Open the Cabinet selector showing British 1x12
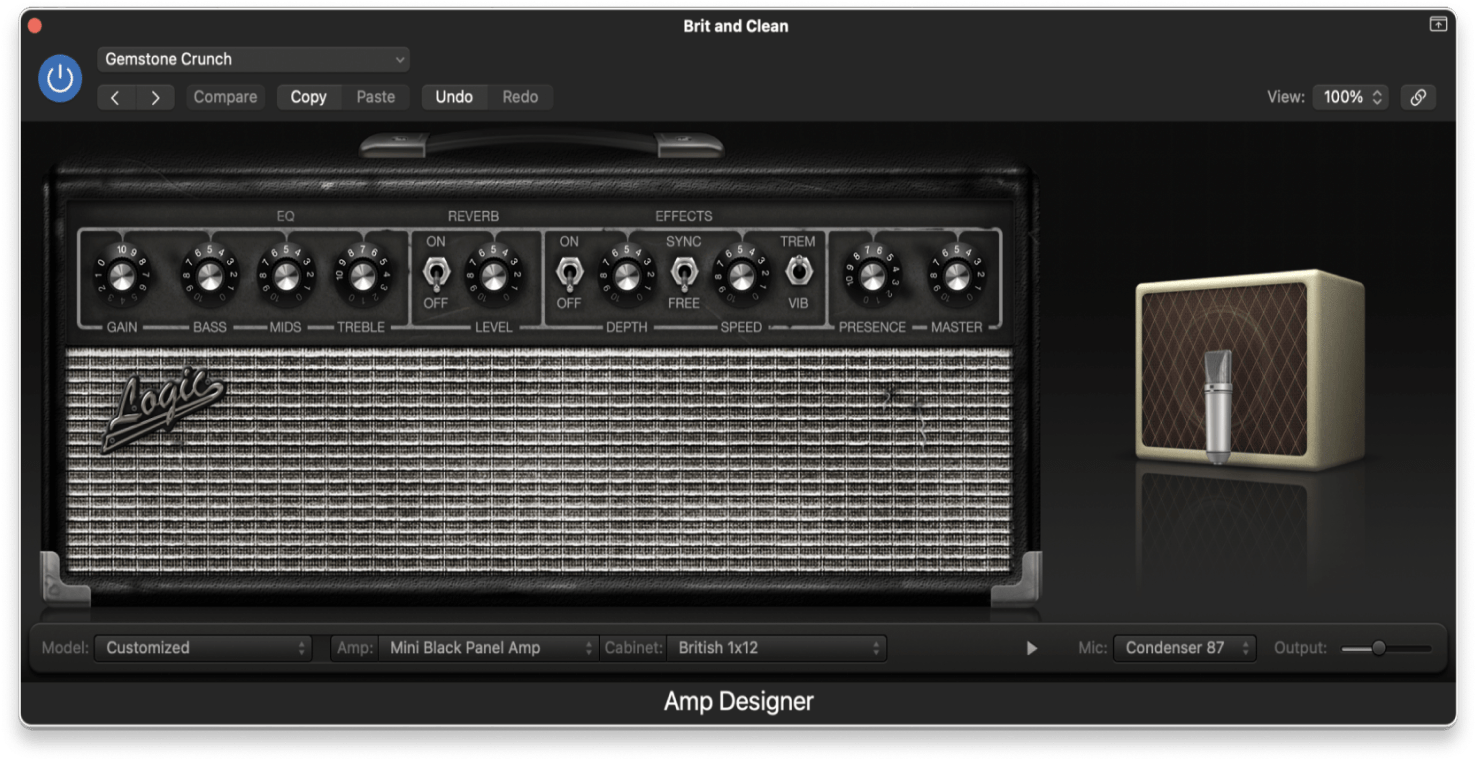This screenshot has height=761, width=1476. click(x=779, y=648)
